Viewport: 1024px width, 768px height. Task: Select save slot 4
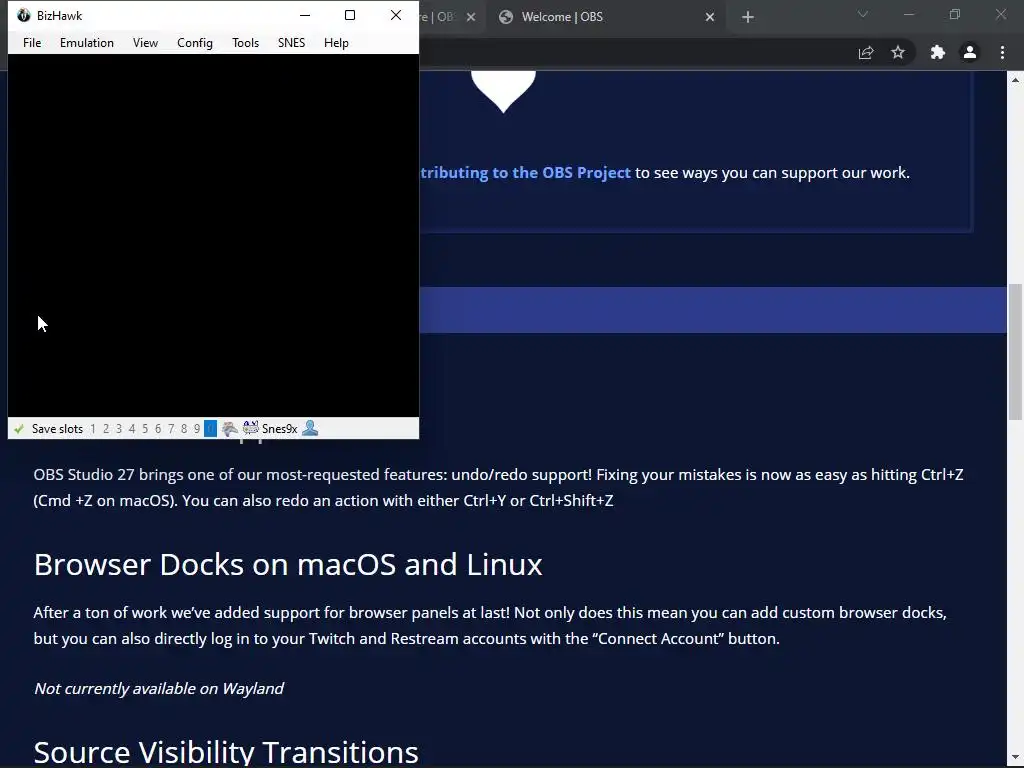click(132, 429)
